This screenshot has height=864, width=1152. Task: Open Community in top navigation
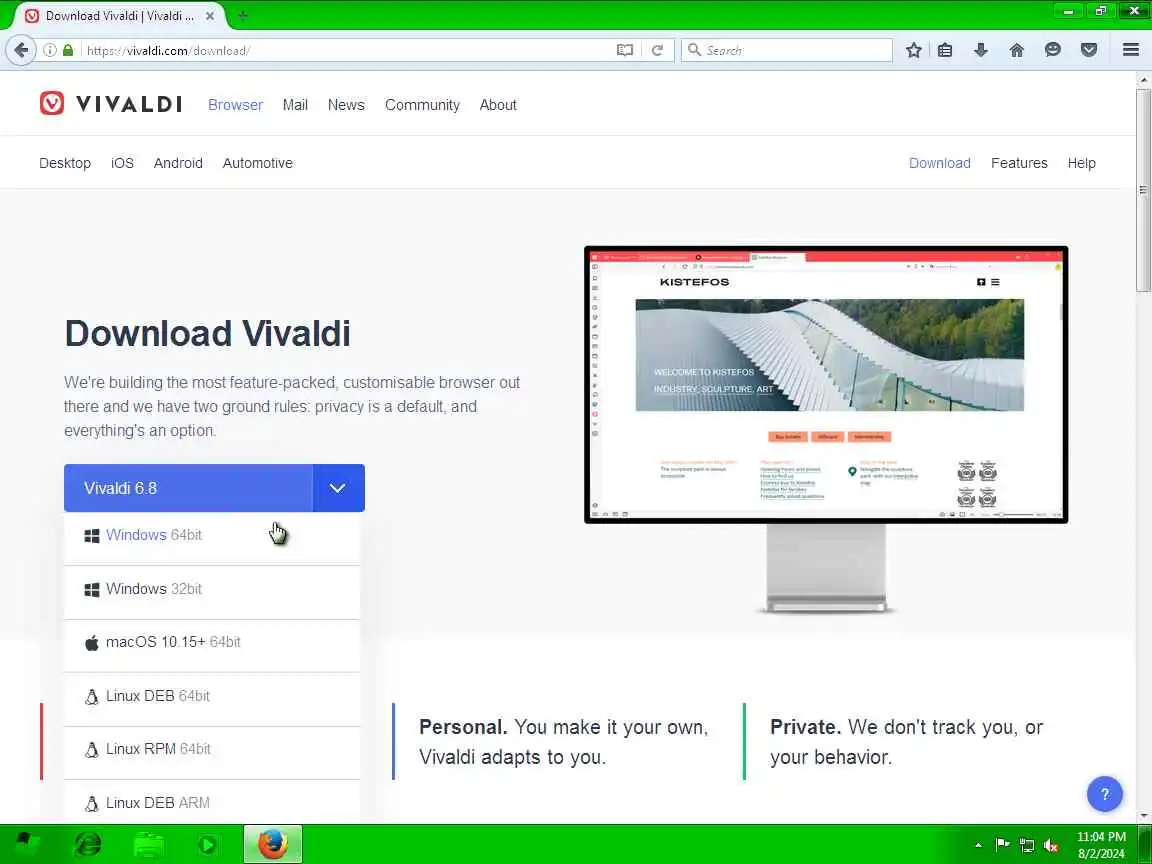click(x=422, y=104)
